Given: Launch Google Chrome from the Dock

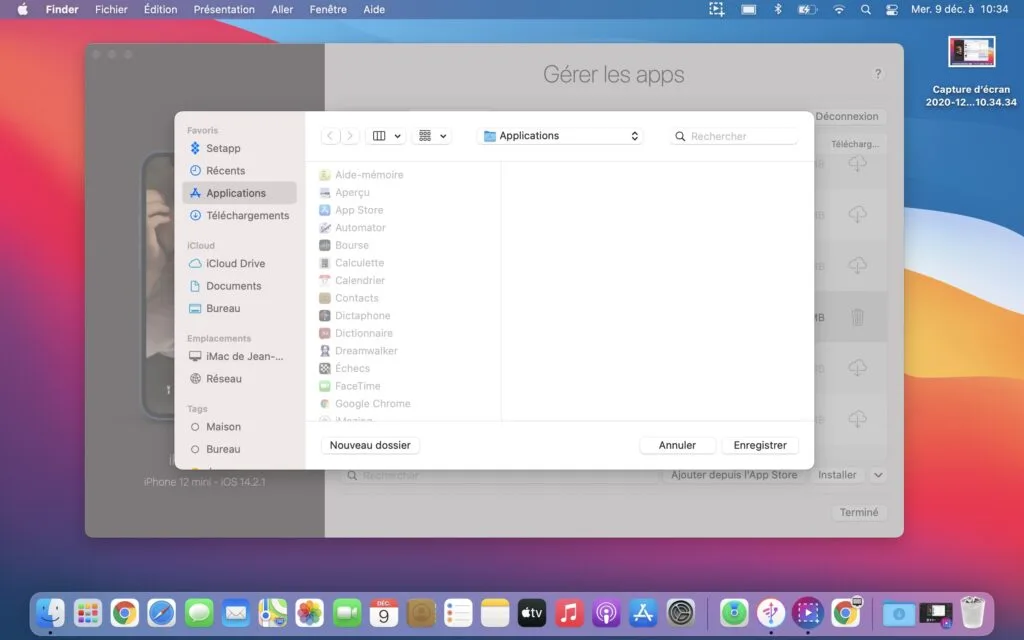Looking at the screenshot, I should [x=124, y=612].
